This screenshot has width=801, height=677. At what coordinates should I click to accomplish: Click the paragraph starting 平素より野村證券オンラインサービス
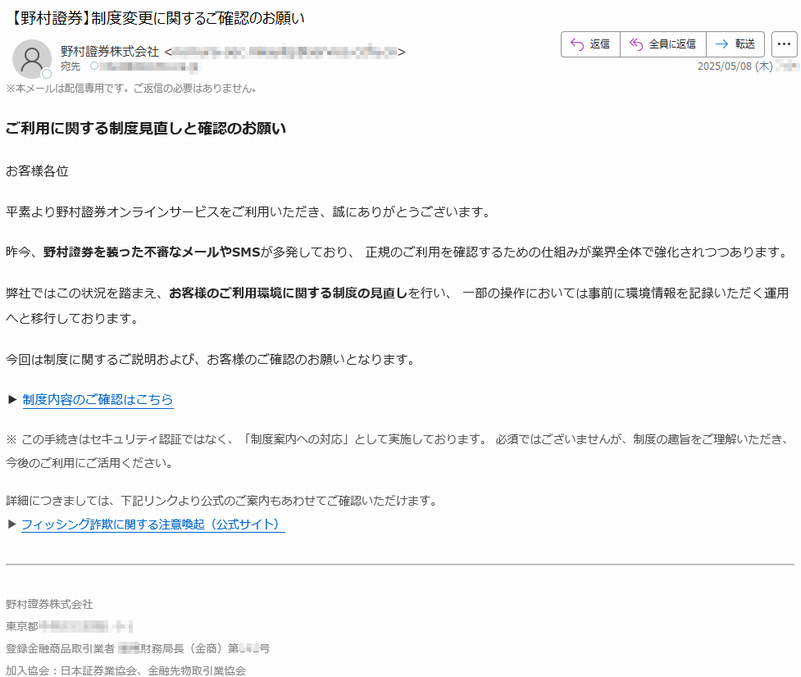[x=248, y=212]
